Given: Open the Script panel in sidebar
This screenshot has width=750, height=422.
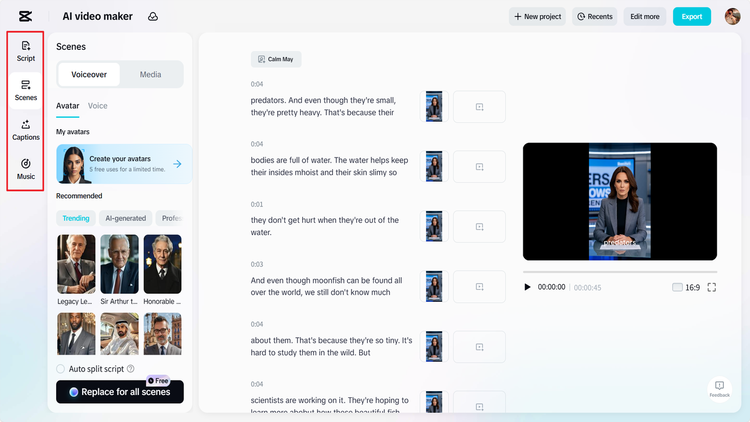Looking at the screenshot, I should [x=26, y=51].
